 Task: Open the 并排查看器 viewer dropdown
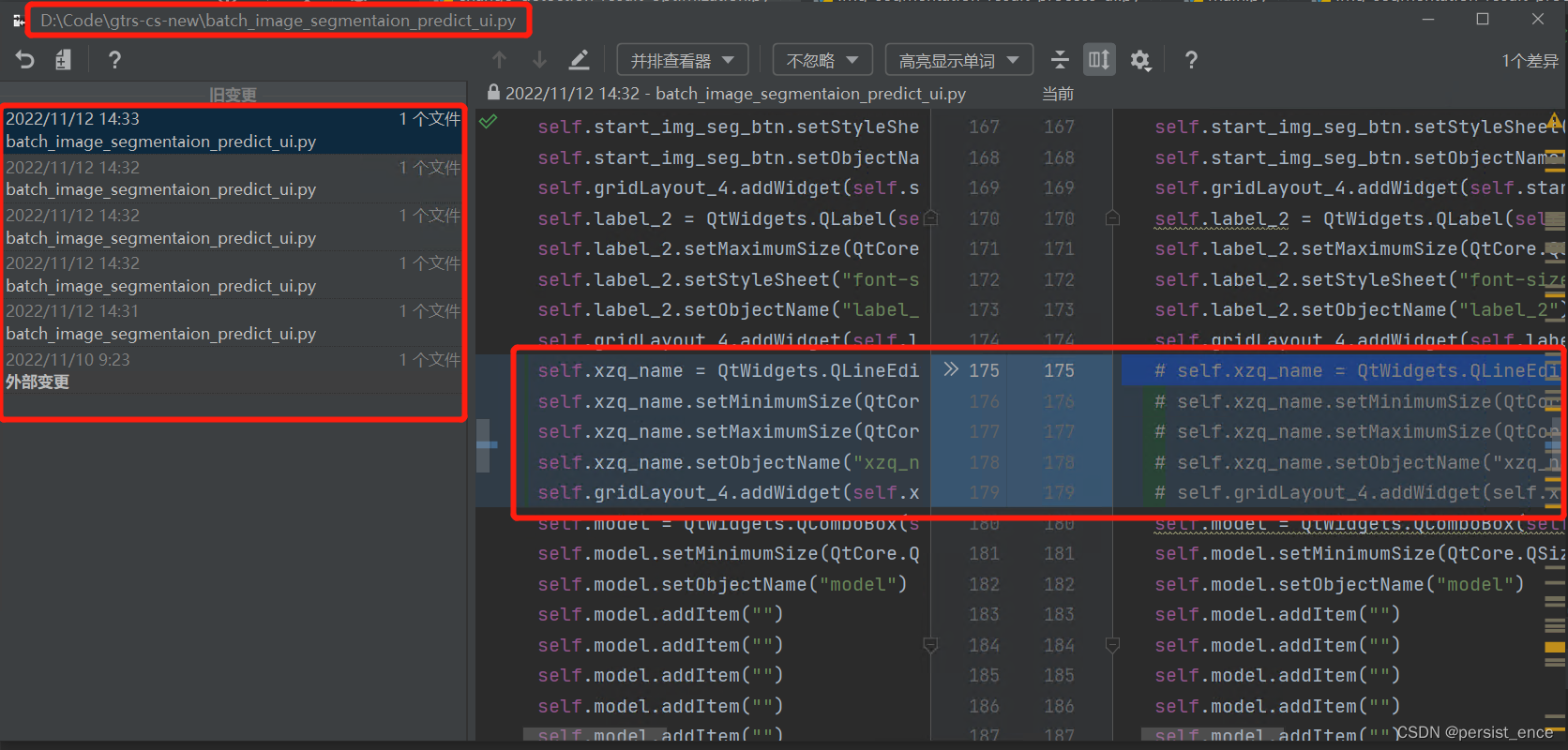pyautogui.click(x=683, y=60)
